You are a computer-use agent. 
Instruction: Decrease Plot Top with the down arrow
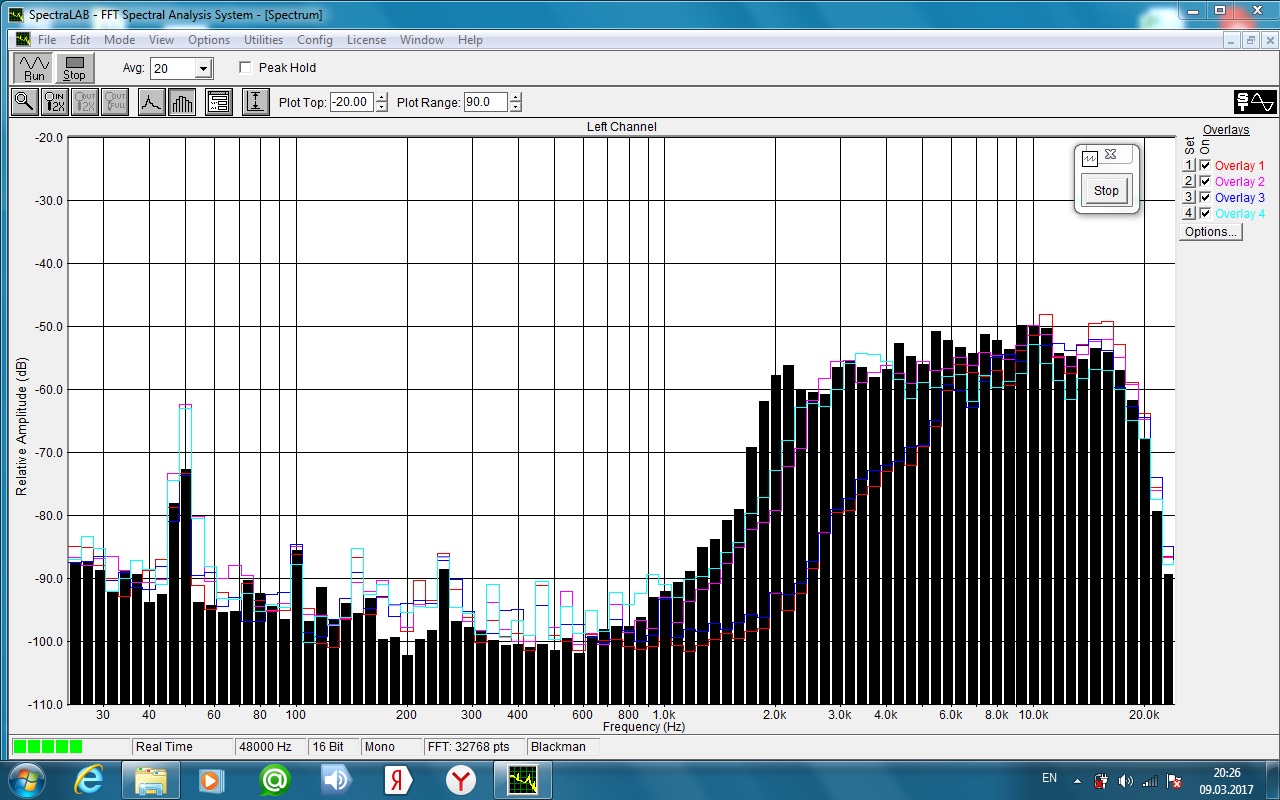click(382, 107)
